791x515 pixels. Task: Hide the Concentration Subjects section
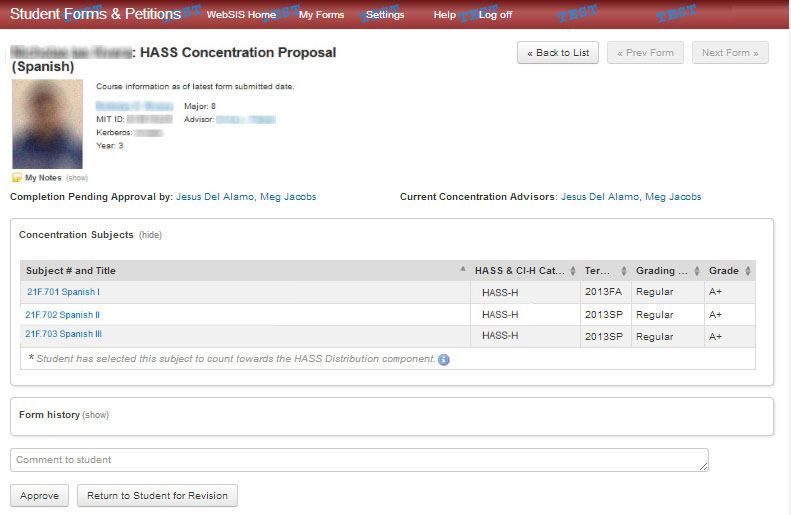150,235
